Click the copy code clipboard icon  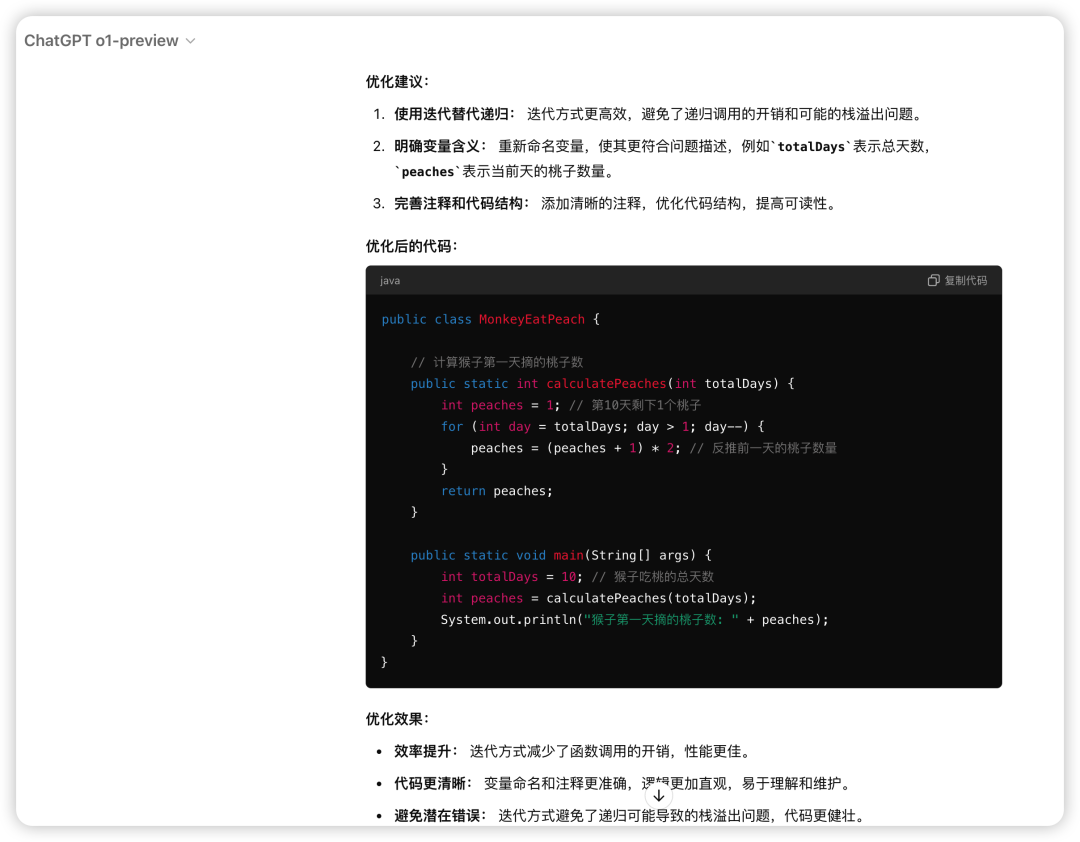pos(933,281)
